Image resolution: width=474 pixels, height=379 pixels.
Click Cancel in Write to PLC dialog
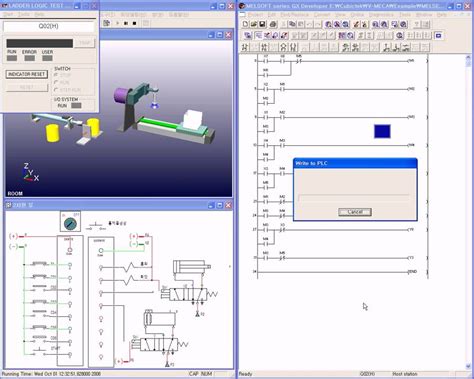(355, 212)
